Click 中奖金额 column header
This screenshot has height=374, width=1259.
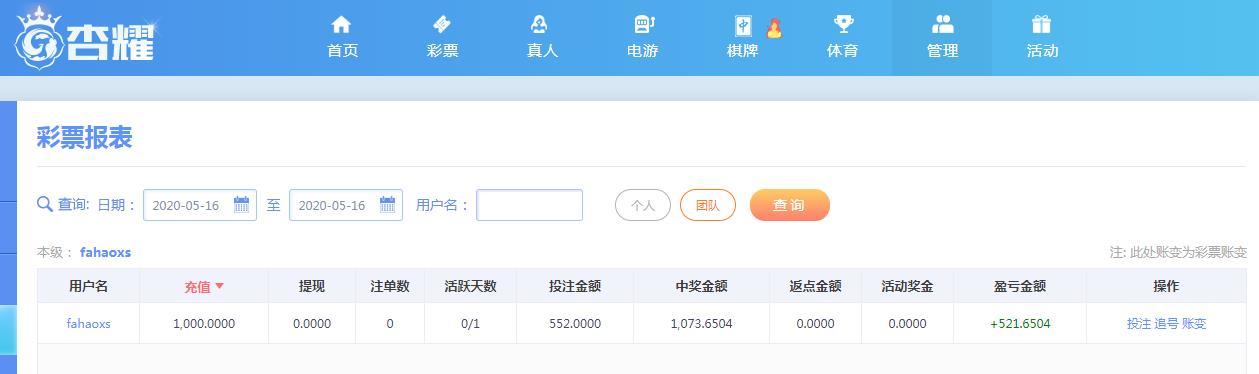tap(701, 286)
